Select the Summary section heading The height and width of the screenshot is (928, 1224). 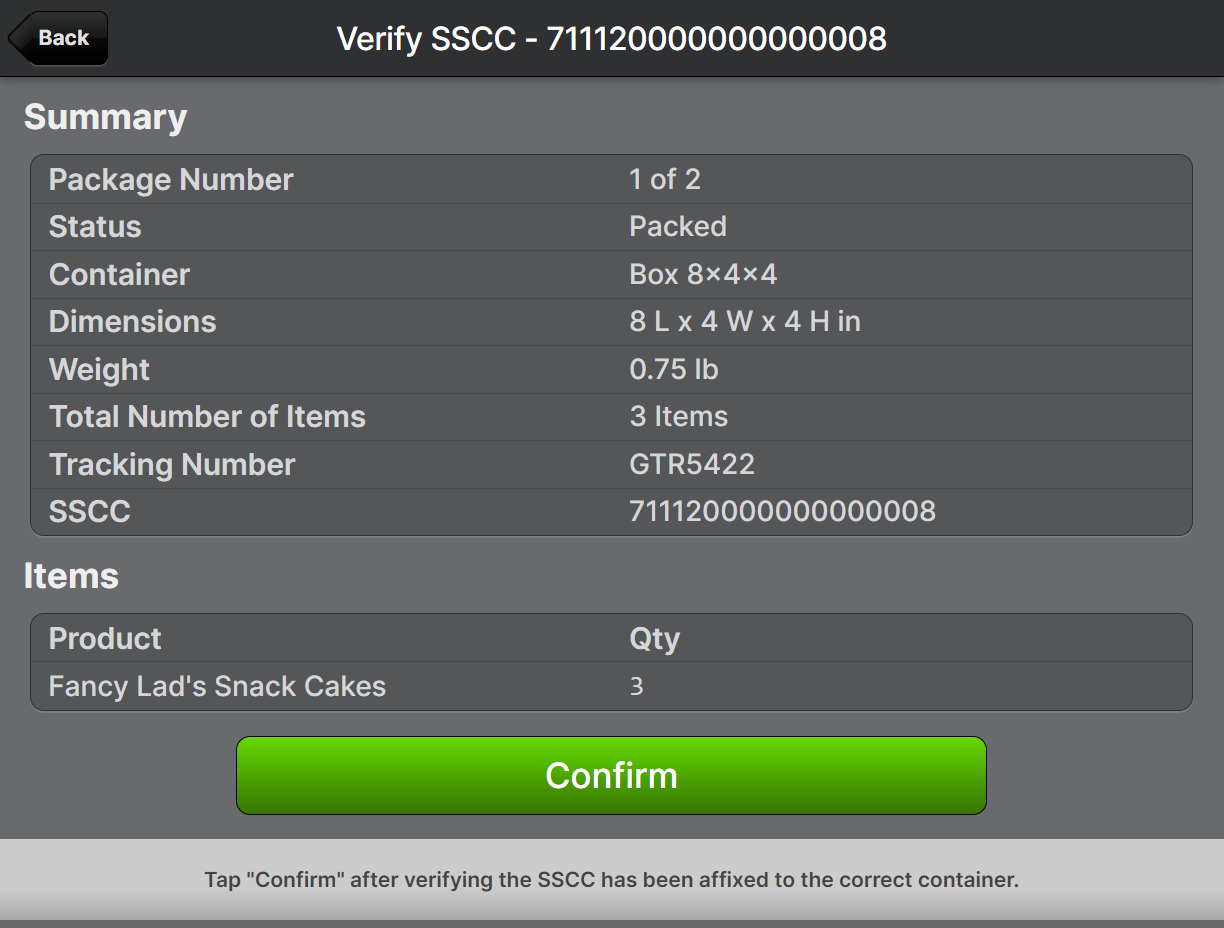coord(105,117)
